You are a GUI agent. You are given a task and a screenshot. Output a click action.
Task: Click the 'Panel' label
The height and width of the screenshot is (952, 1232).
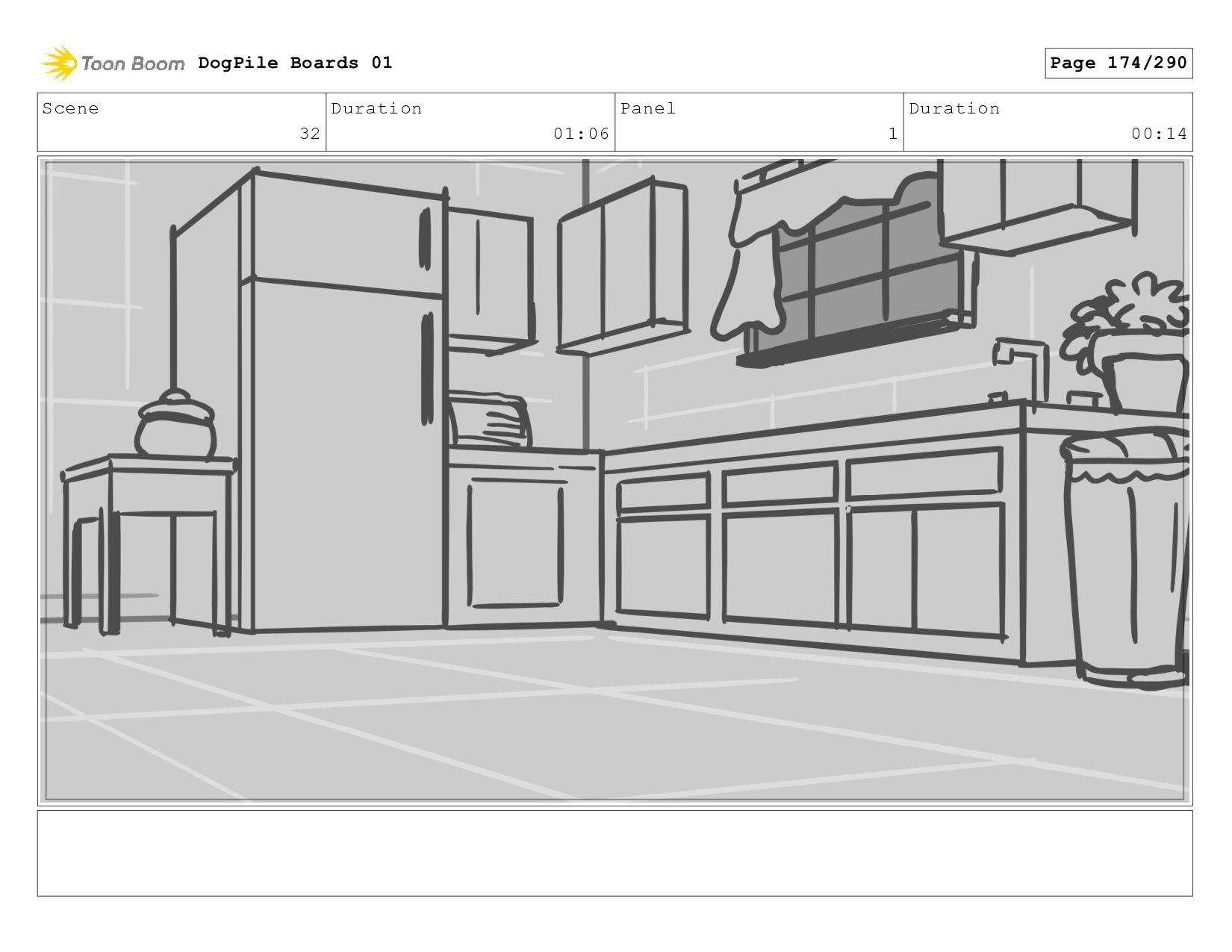[648, 108]
